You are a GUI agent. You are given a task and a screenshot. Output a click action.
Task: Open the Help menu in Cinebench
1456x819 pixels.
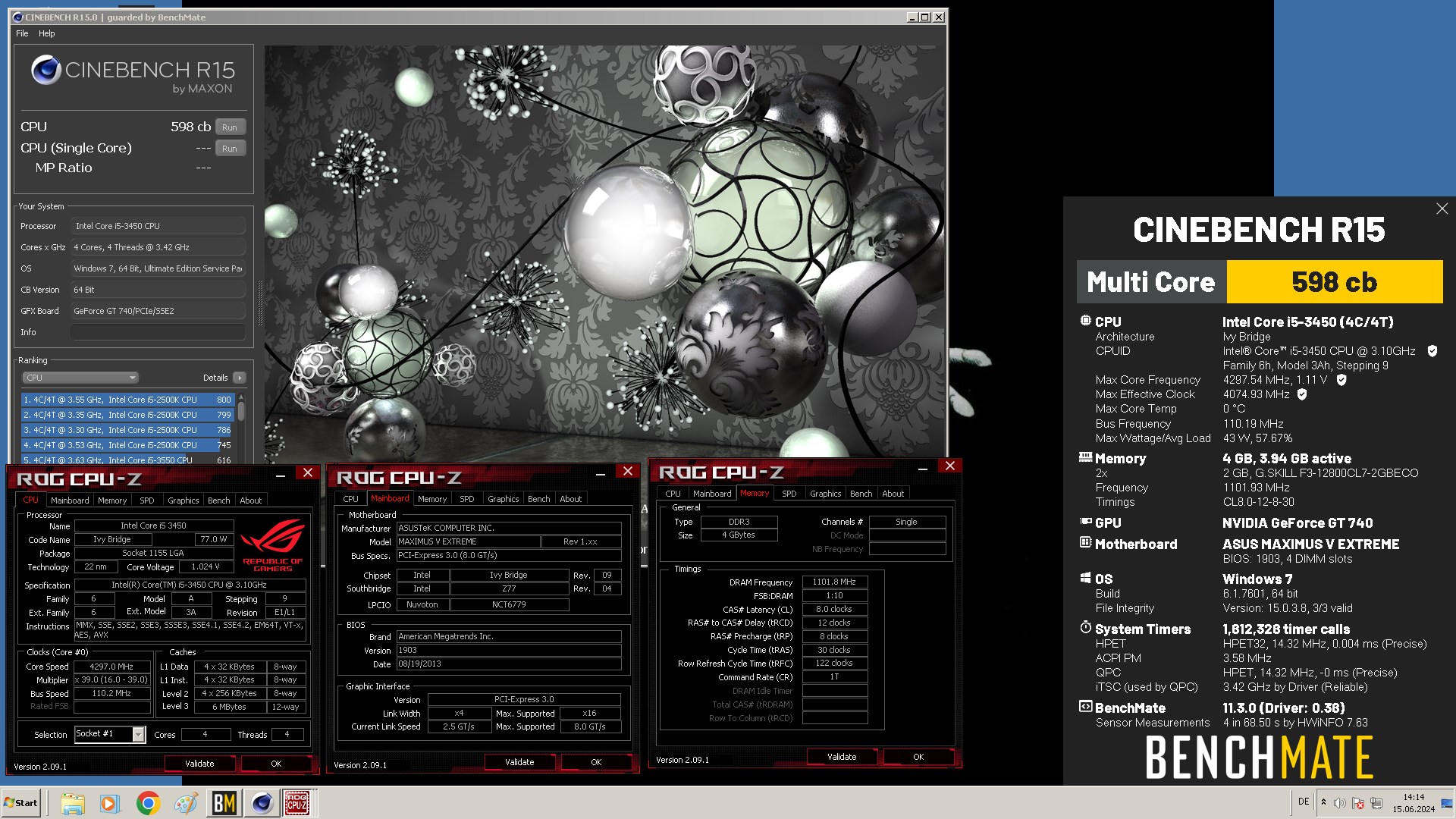point(47,33)
